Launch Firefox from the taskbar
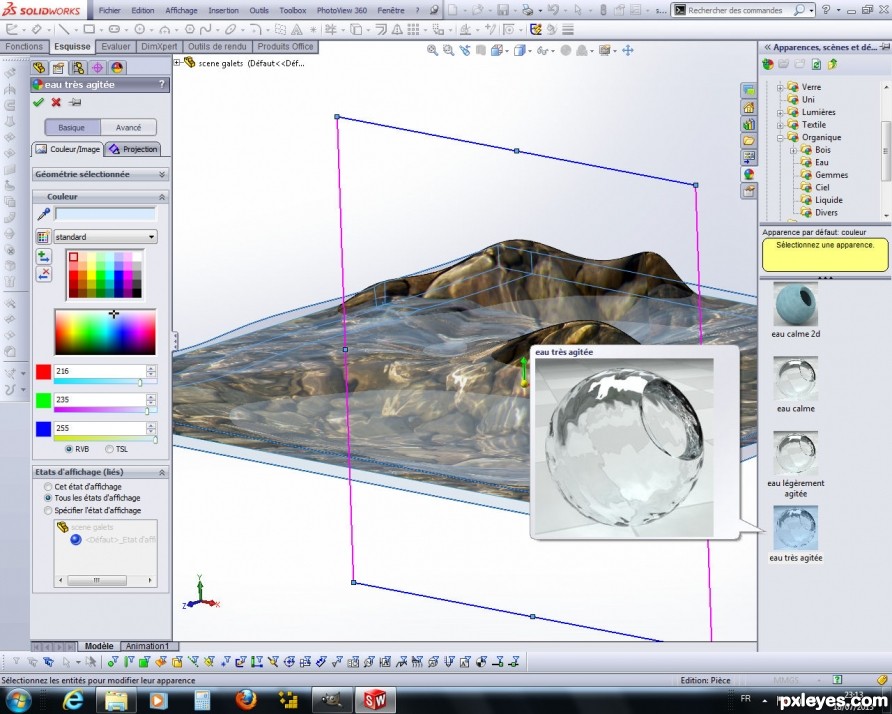This screenshot has width=892, height=714. tap(246, 700)
